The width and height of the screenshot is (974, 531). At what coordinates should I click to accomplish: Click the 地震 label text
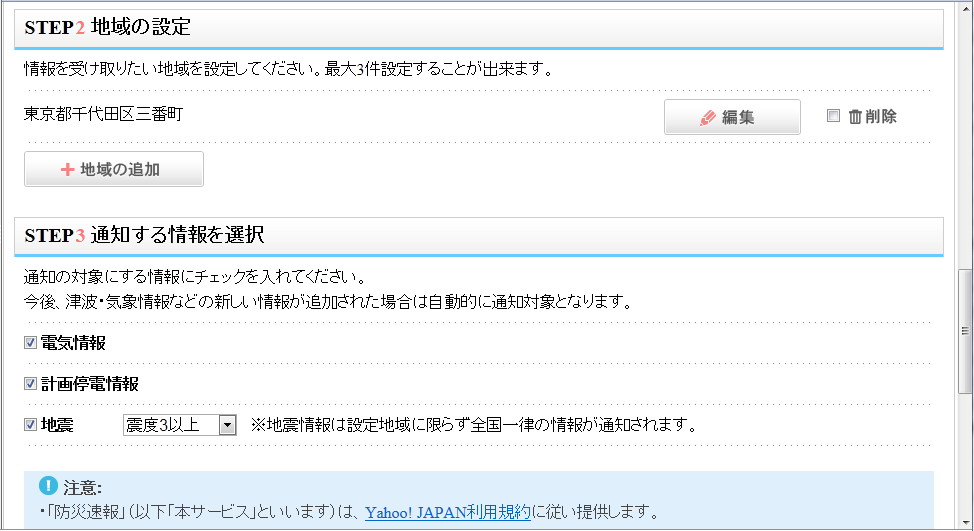[x=57, y=425]
